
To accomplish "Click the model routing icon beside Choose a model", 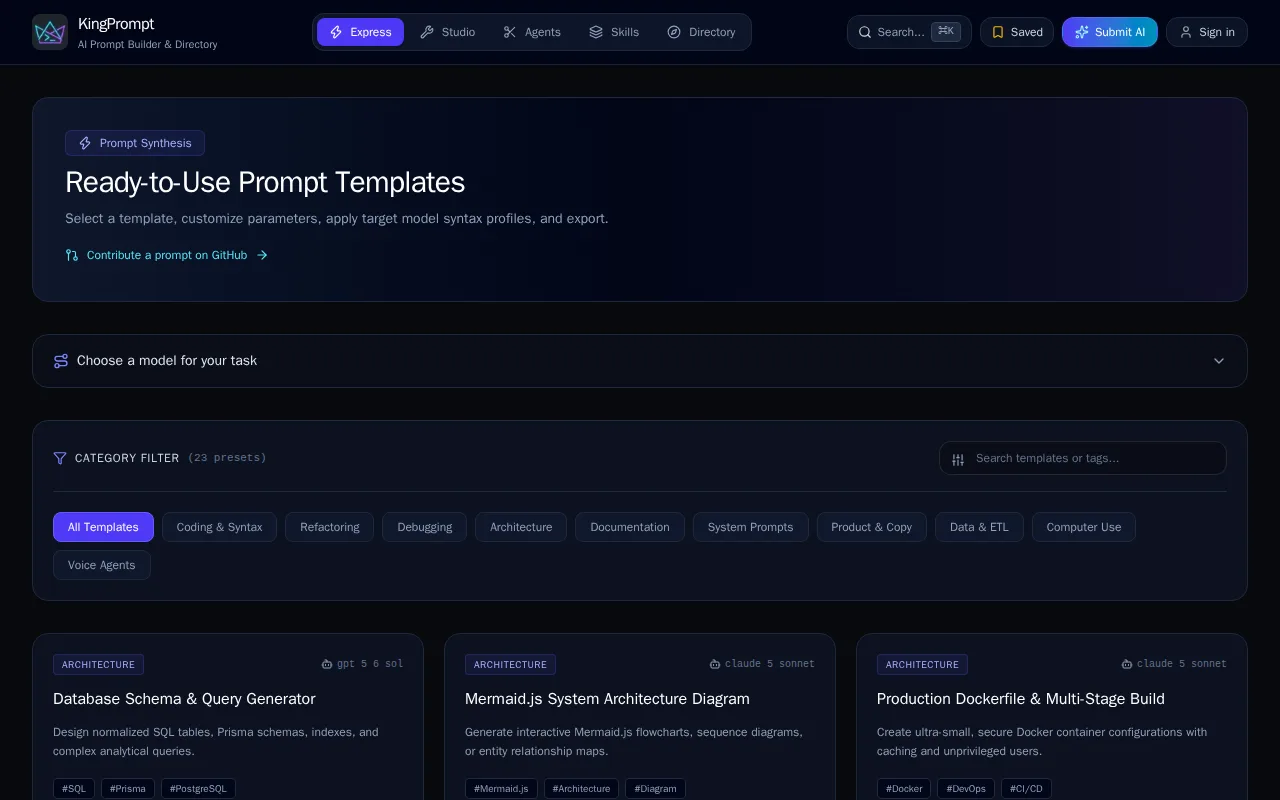I will click(x=61, y=361).
